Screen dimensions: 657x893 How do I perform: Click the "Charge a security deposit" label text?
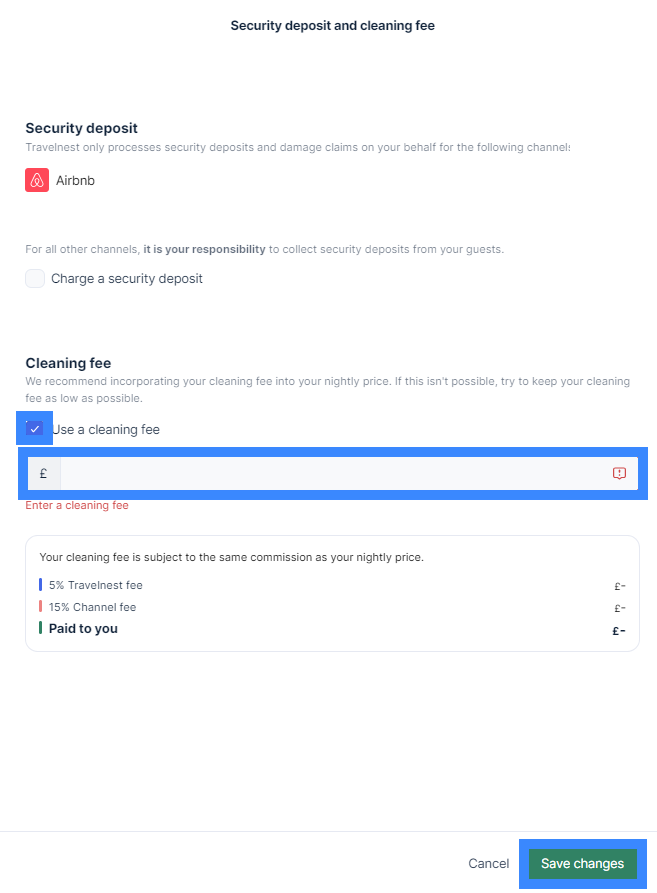127,279
